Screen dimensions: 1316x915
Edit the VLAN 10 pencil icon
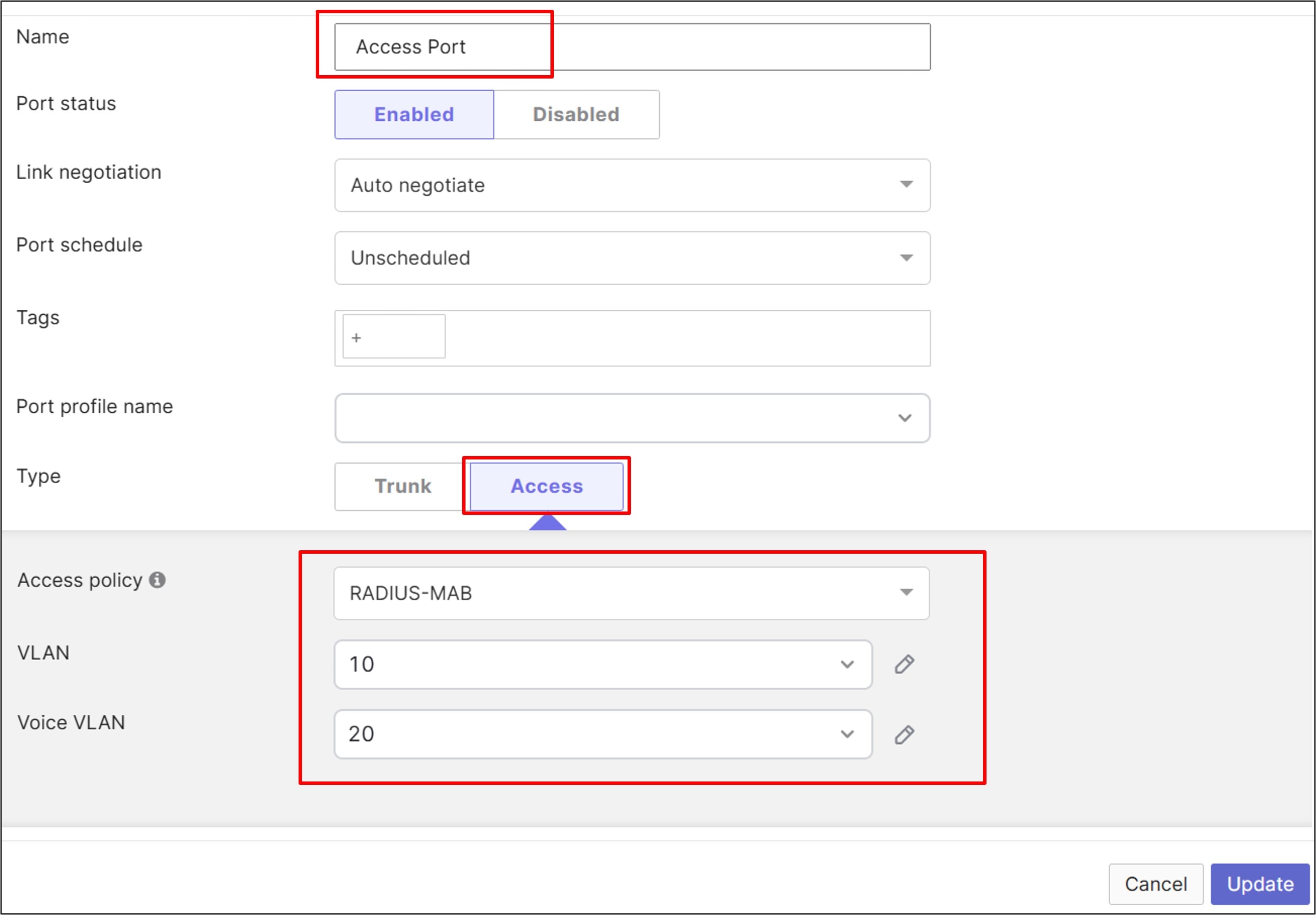coord(904,665)
